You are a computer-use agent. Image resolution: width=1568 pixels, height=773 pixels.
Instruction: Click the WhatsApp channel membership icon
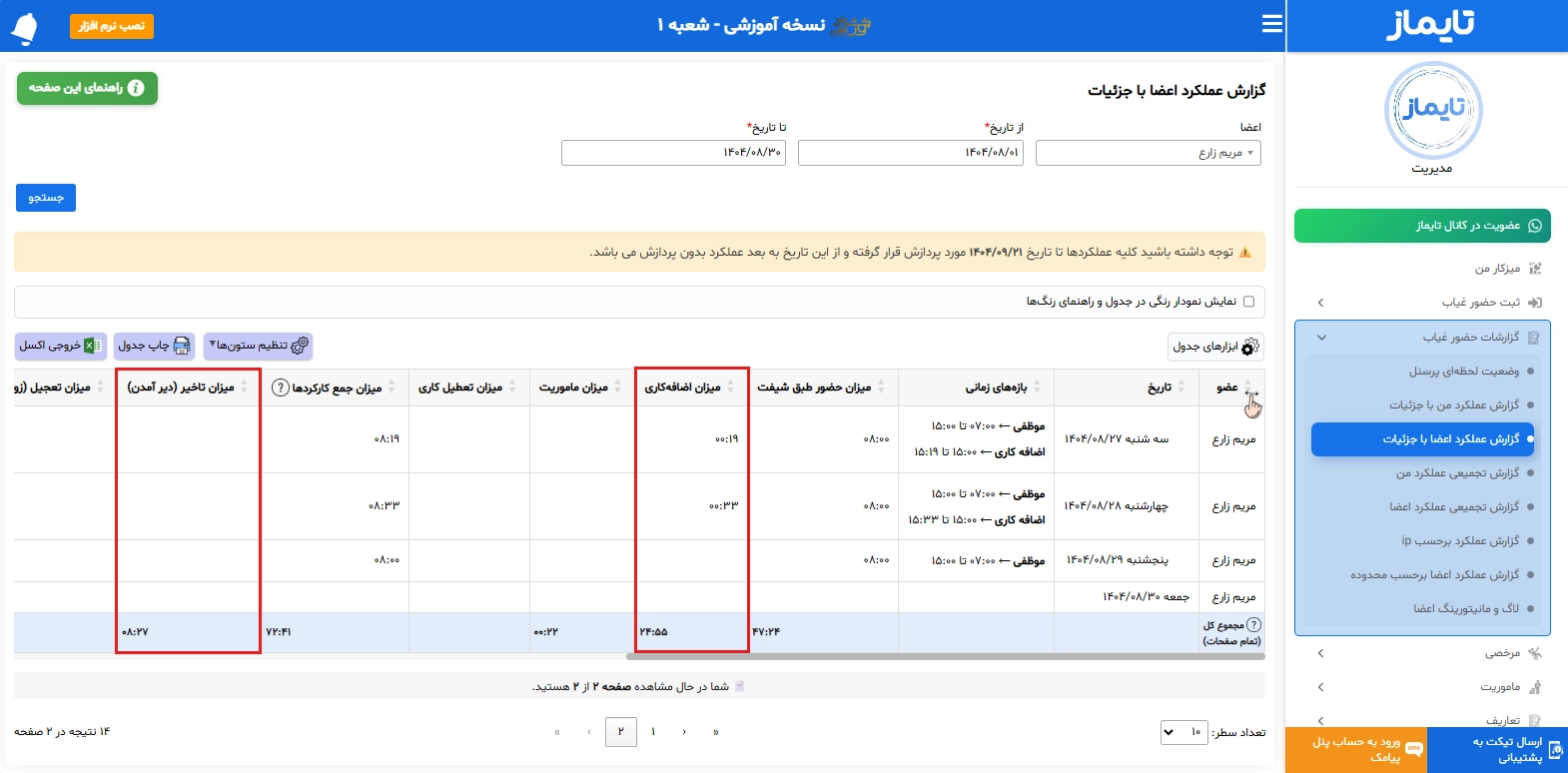point(1535,226)
